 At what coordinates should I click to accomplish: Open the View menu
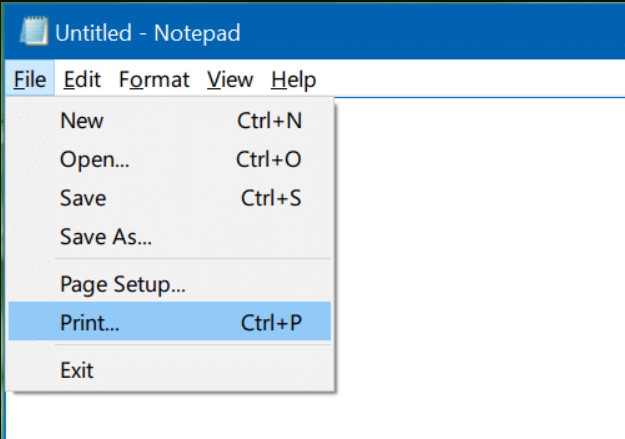(x=230, y=80)
